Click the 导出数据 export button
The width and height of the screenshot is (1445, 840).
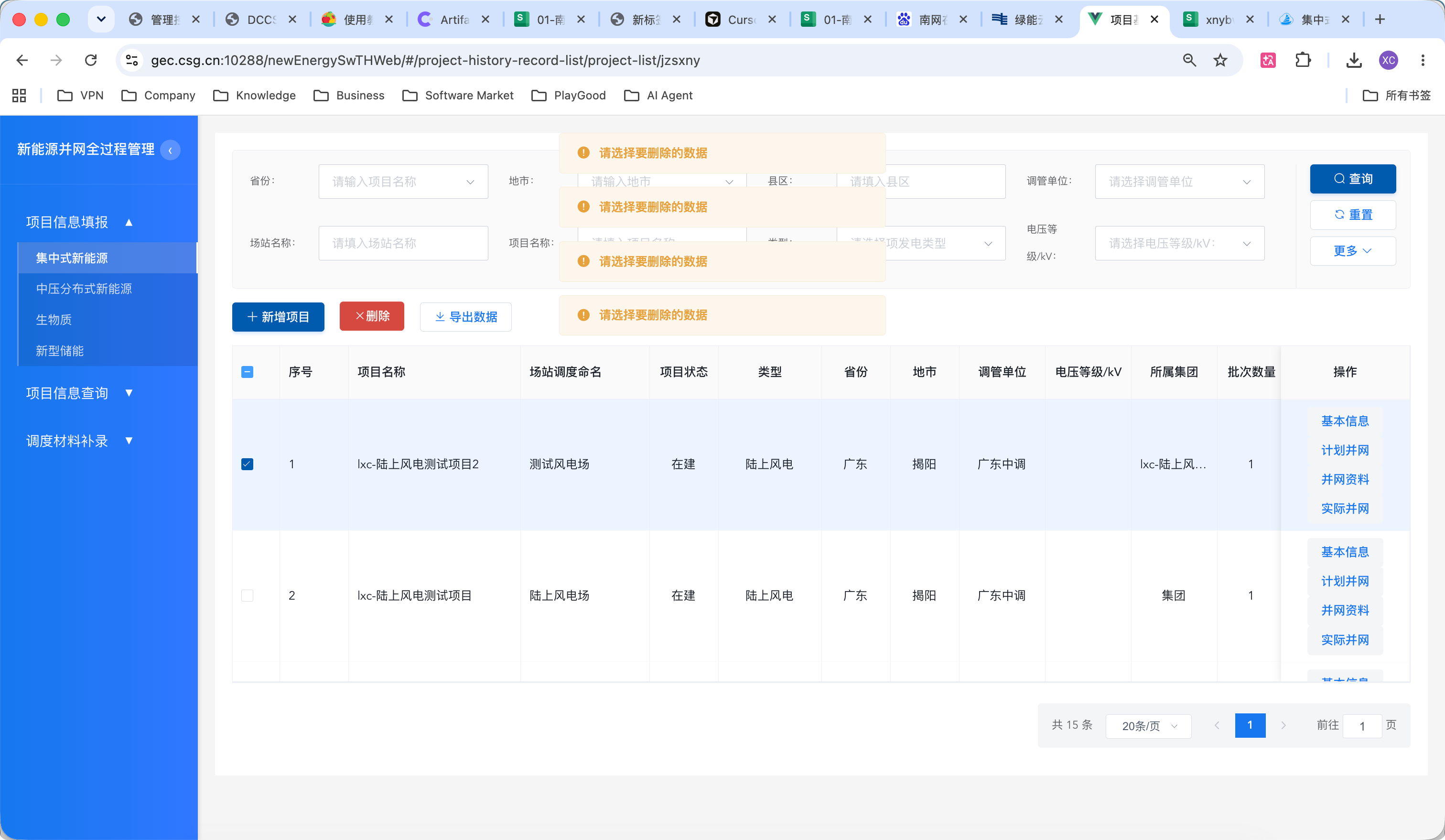[465, 317]
